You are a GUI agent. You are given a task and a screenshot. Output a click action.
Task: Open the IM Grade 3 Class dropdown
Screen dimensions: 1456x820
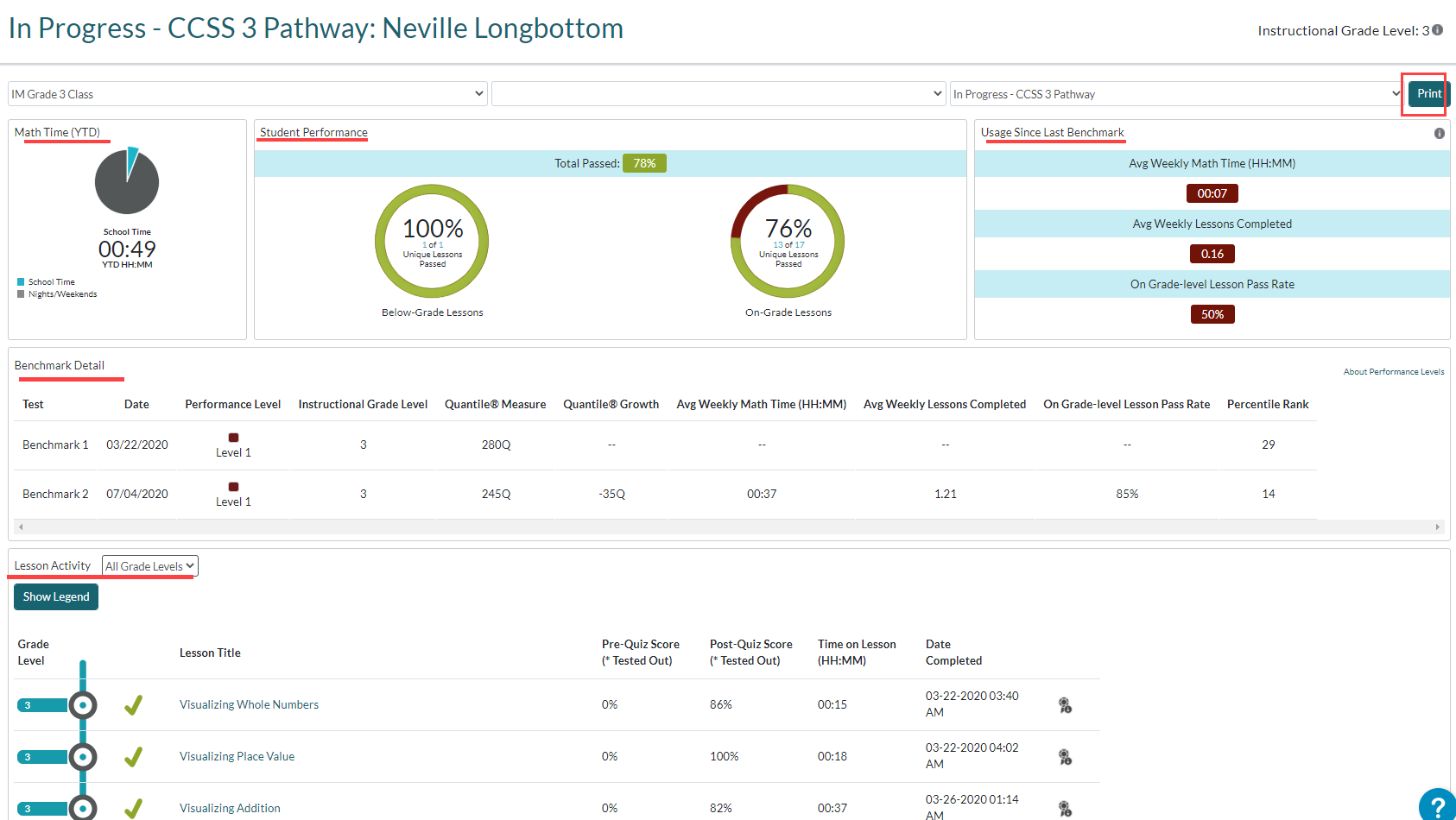pos(246,93)
